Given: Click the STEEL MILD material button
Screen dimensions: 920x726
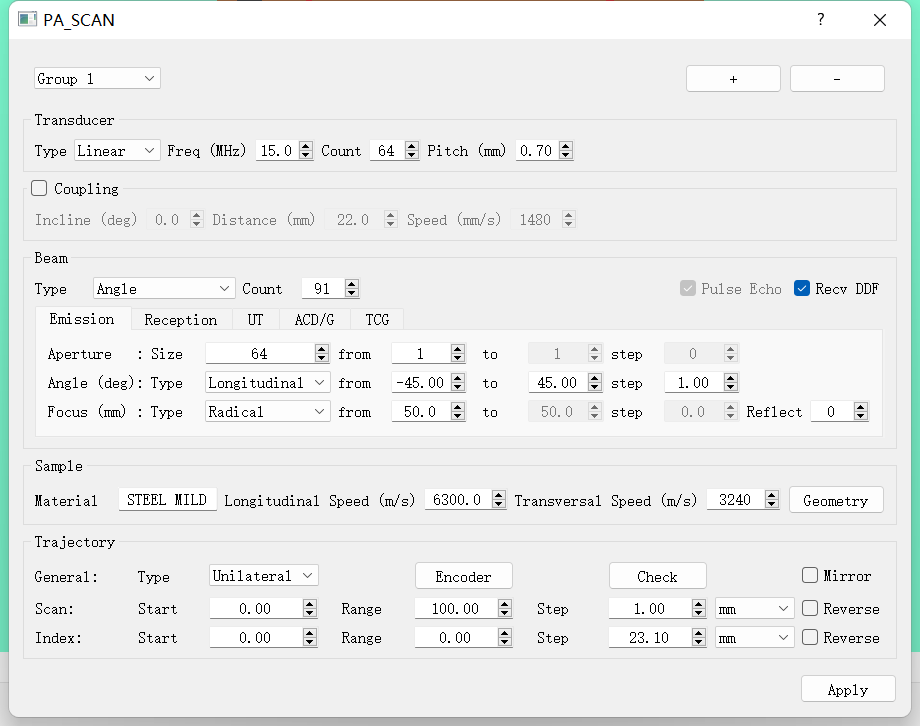Looking at the screenshot, I should pos(168,500).
